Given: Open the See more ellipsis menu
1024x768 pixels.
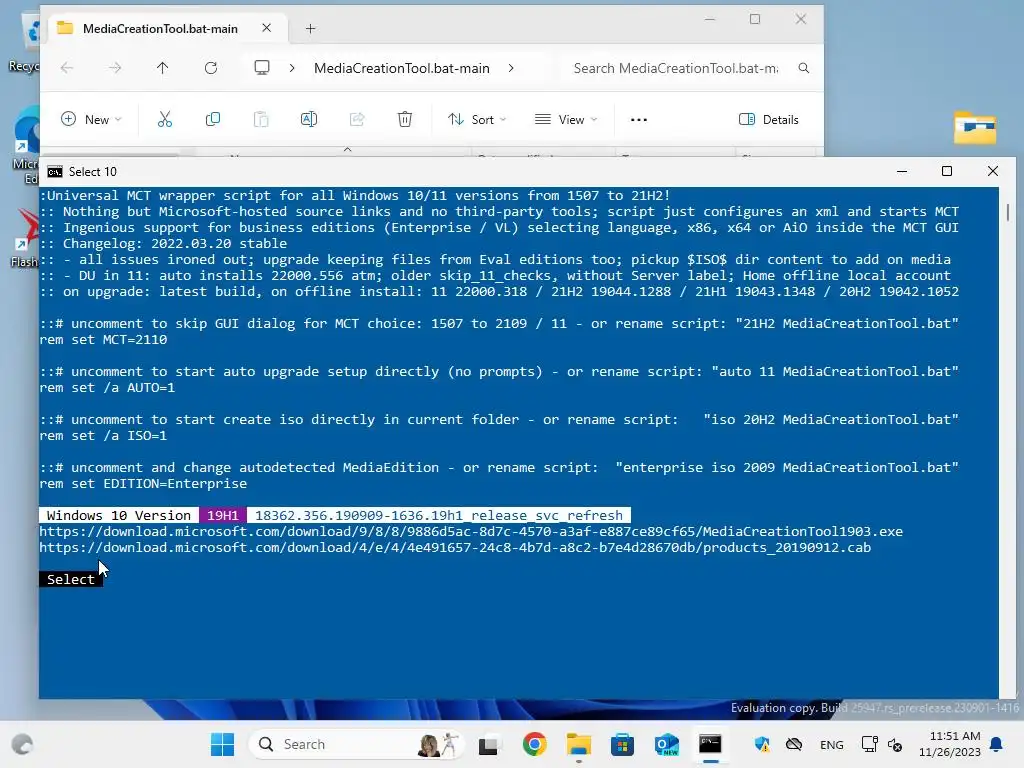Looking at the screenshot, I should 639,120.
